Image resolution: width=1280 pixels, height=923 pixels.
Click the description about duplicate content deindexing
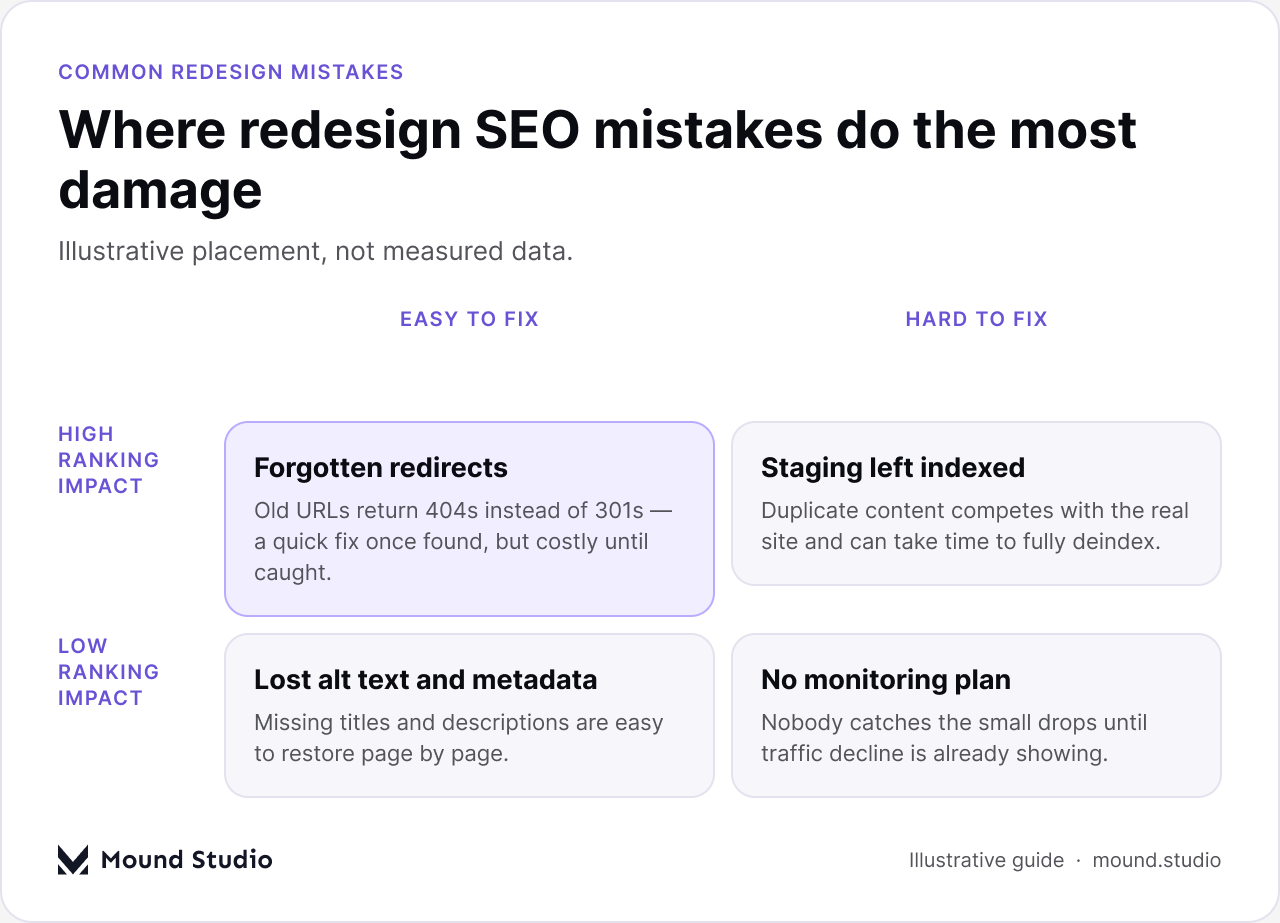(x=975, y=526)
